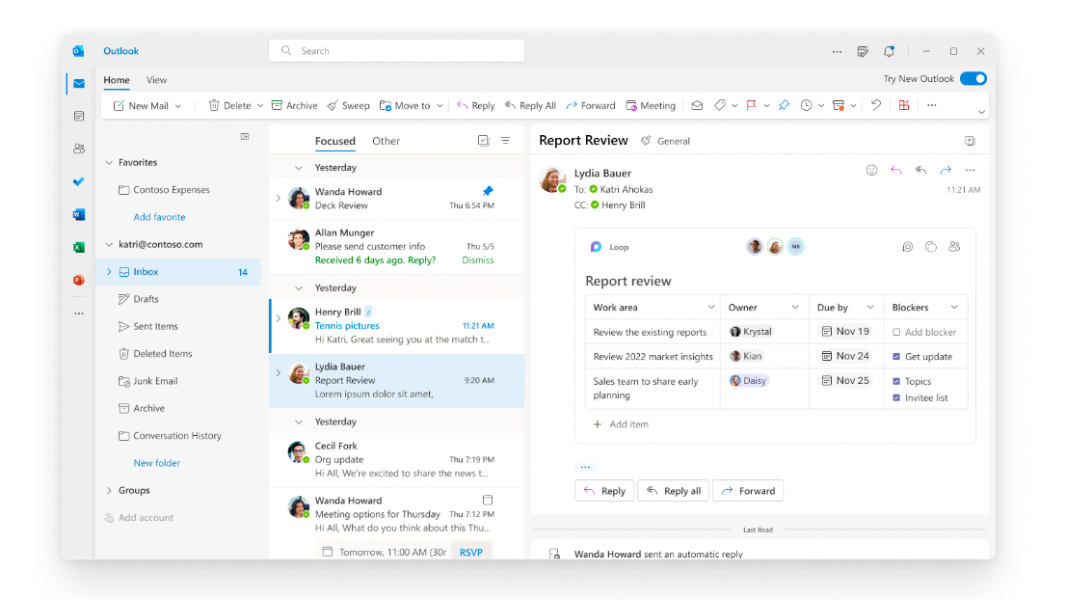Open PowerPoint from the left app bar

78,280
